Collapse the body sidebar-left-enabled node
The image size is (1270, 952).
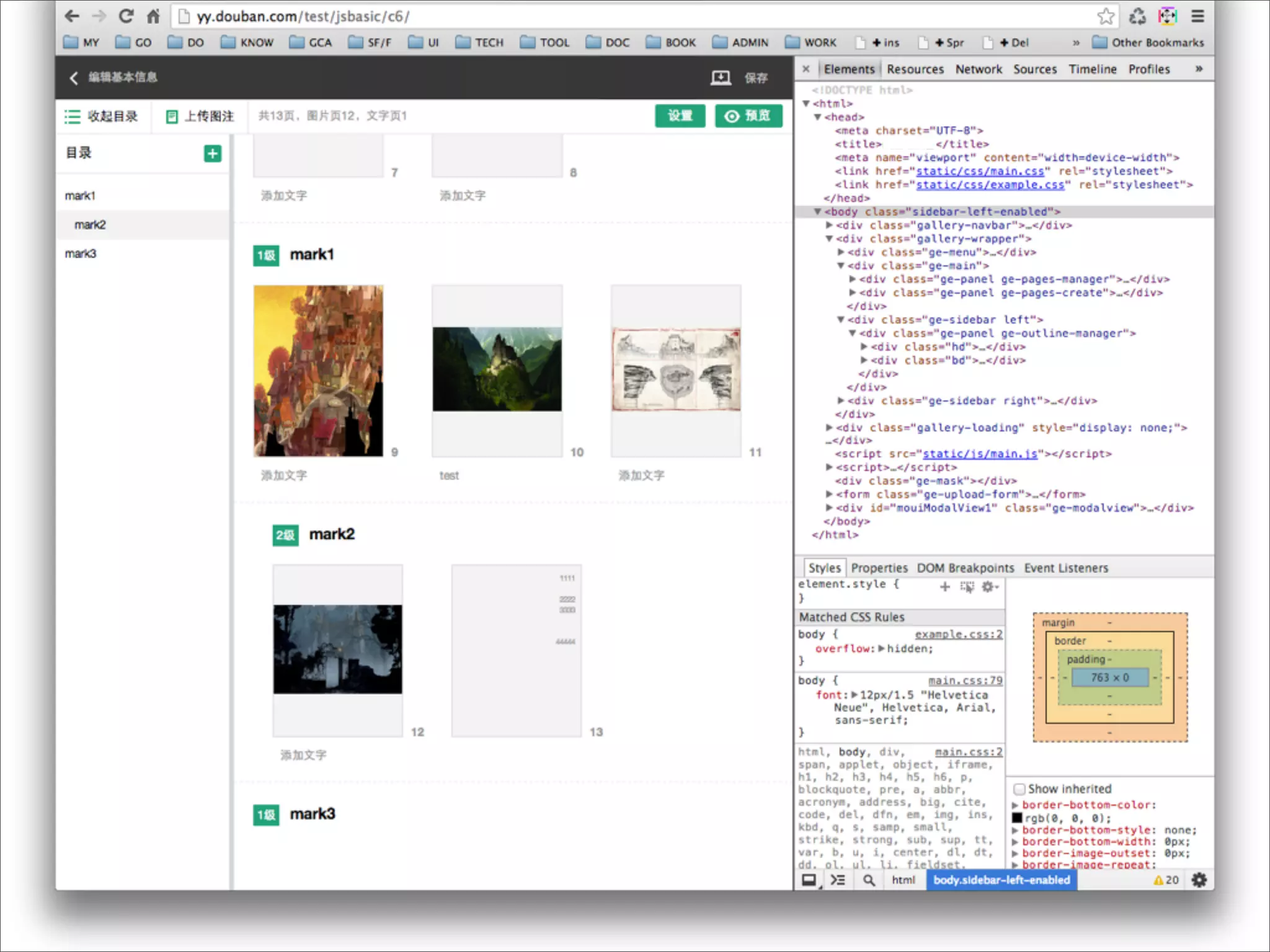pyautogui.click(x=818, y=211)
